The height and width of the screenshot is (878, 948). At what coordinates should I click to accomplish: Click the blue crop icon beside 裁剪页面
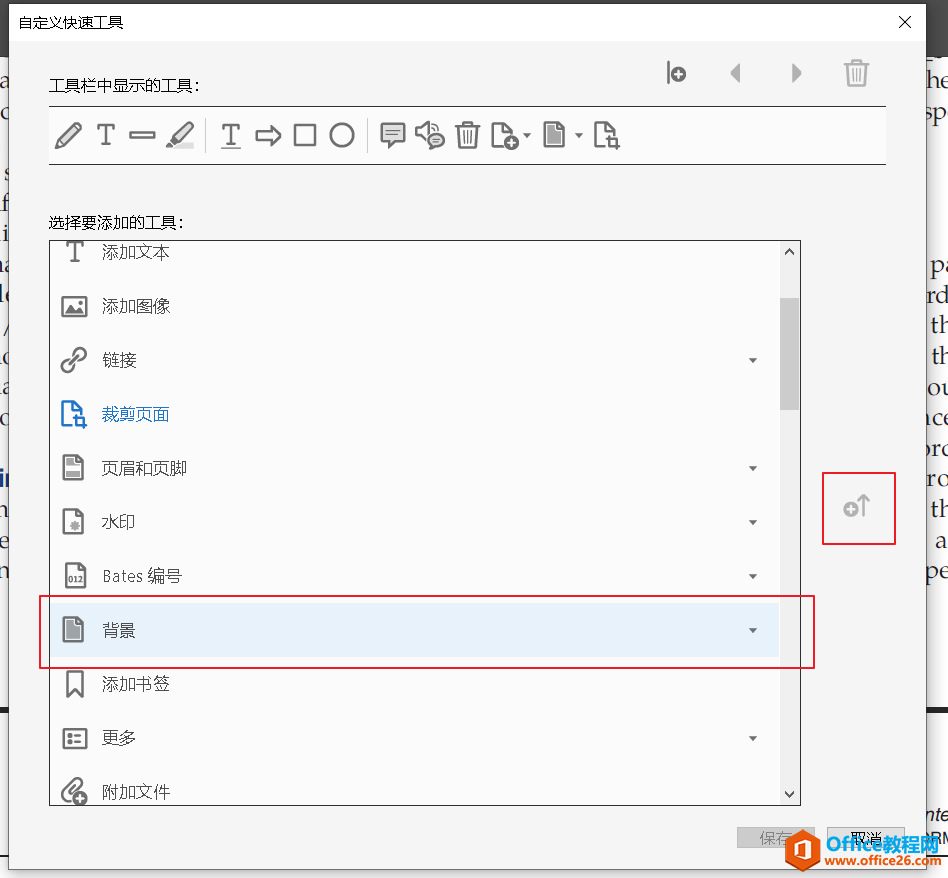74,414
